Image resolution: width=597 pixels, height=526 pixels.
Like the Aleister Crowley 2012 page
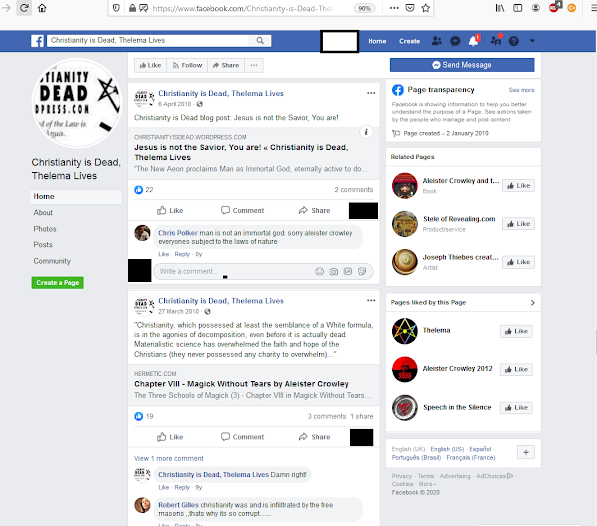516,370
